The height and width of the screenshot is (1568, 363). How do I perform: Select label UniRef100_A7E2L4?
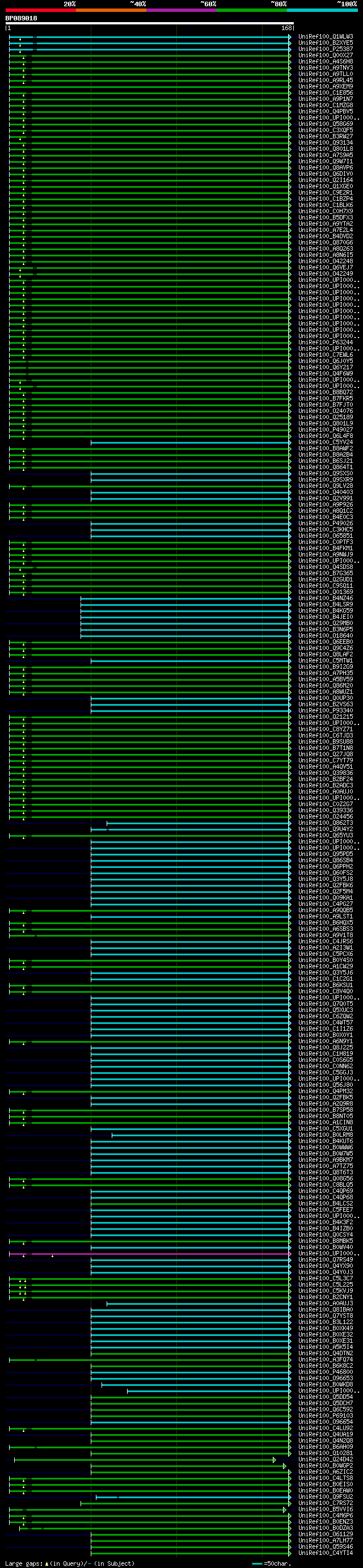coord(325,230)
